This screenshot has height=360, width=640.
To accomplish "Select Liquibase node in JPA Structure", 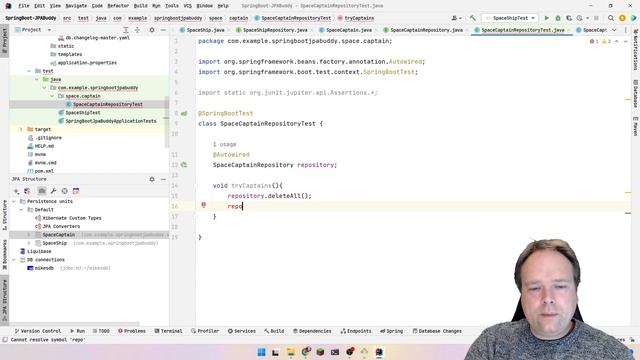I will (39, 251).
